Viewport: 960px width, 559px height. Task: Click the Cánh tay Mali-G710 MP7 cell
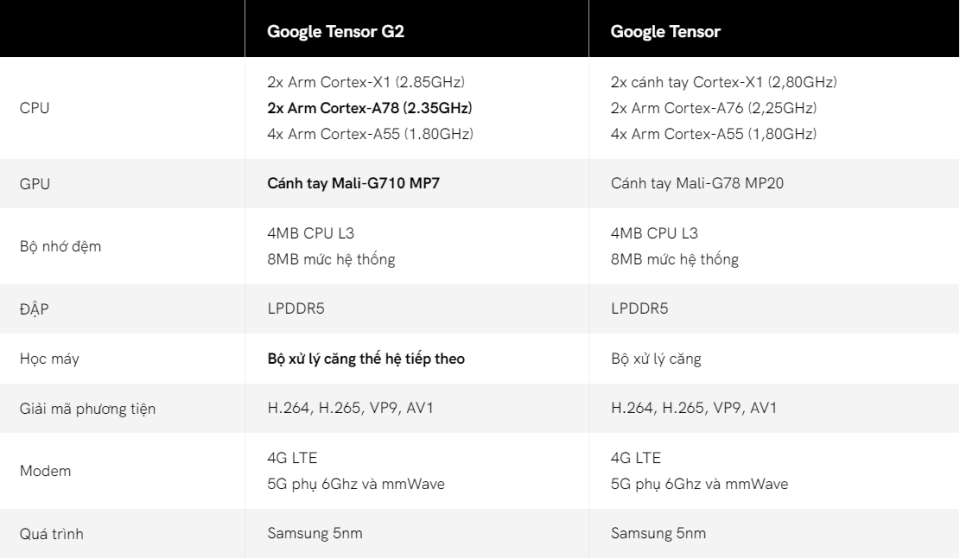345,185
